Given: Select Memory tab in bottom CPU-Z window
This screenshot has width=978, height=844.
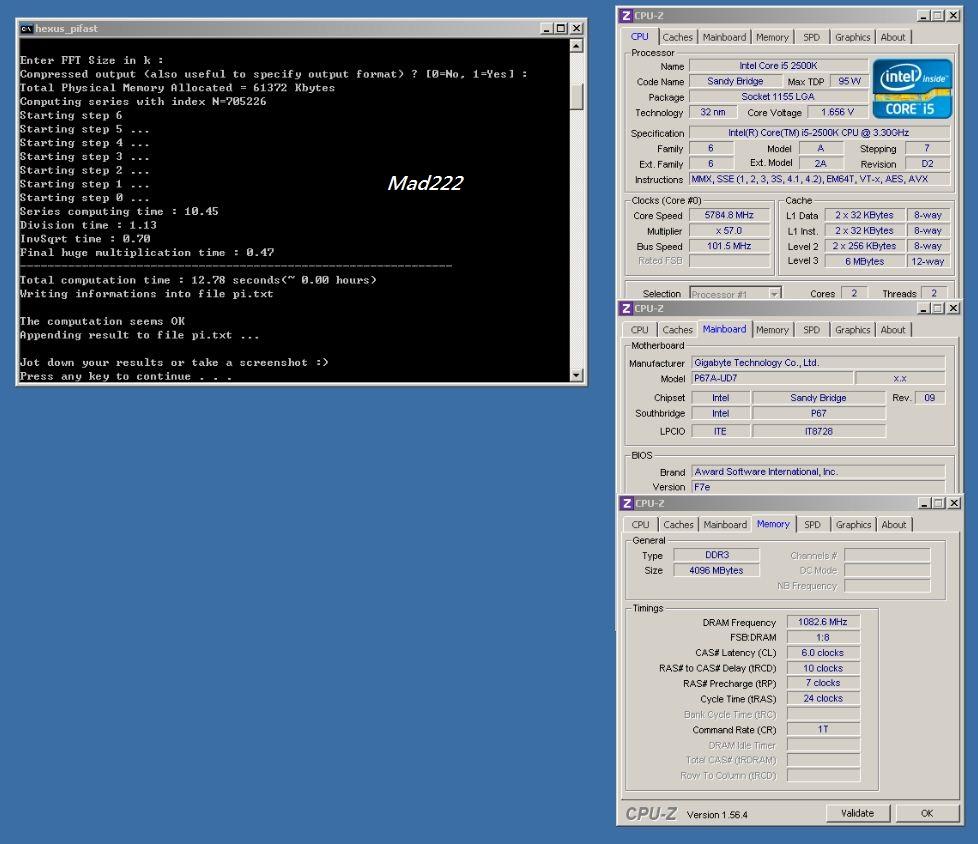Looking at the screenshot, I should point(773,525).
